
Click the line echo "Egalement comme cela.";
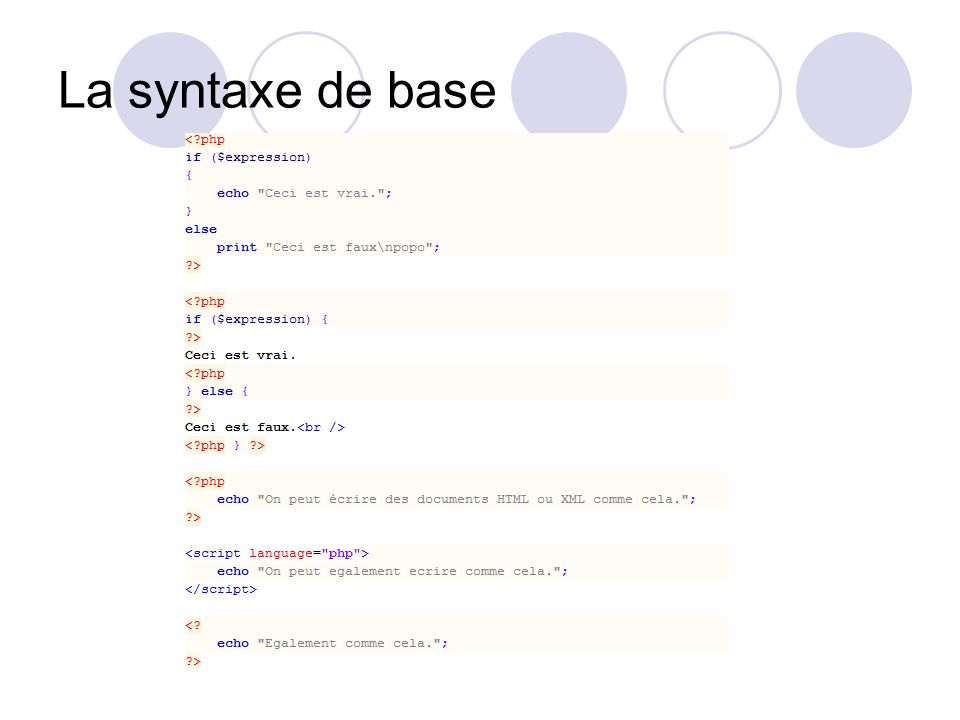(x=332, y=643)
